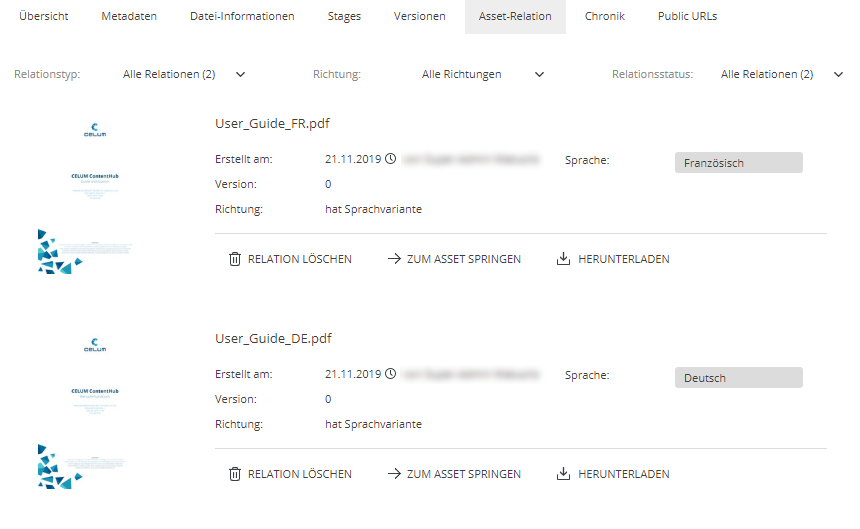
Task: Click clock icon beside User_Guide_FR creation date
Action: 391,159
